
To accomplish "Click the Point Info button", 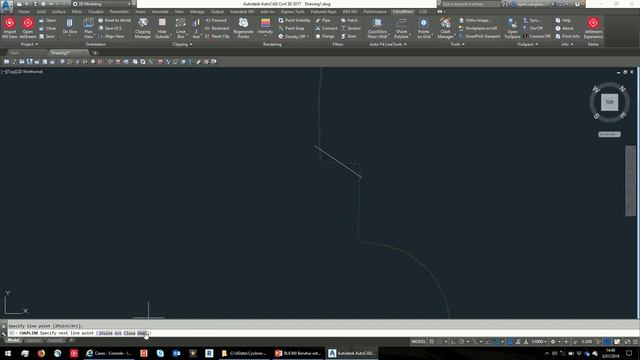I will point(567,36).
